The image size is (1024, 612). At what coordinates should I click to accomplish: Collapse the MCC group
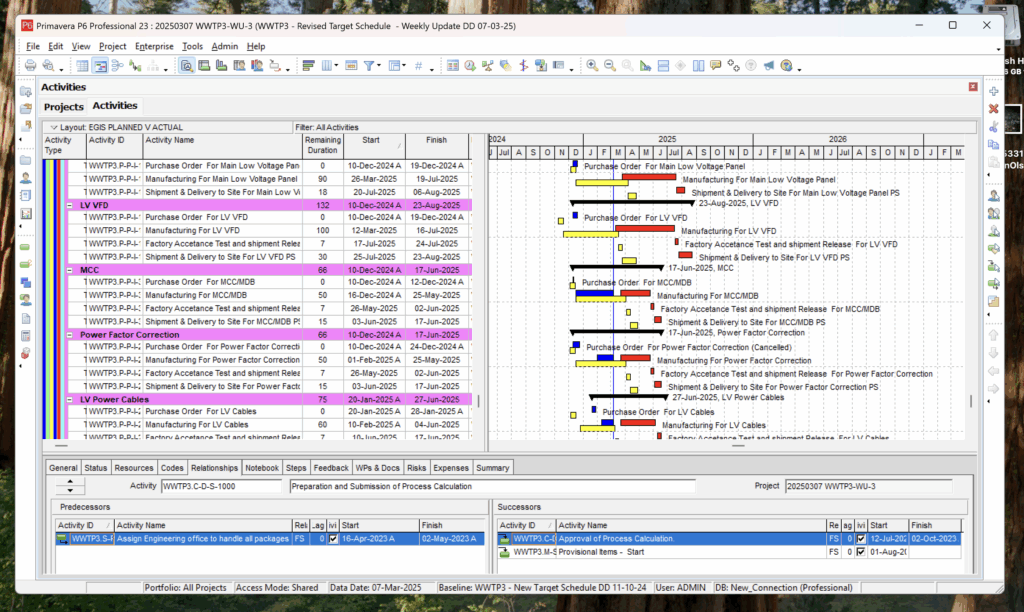tap(70, 270)
